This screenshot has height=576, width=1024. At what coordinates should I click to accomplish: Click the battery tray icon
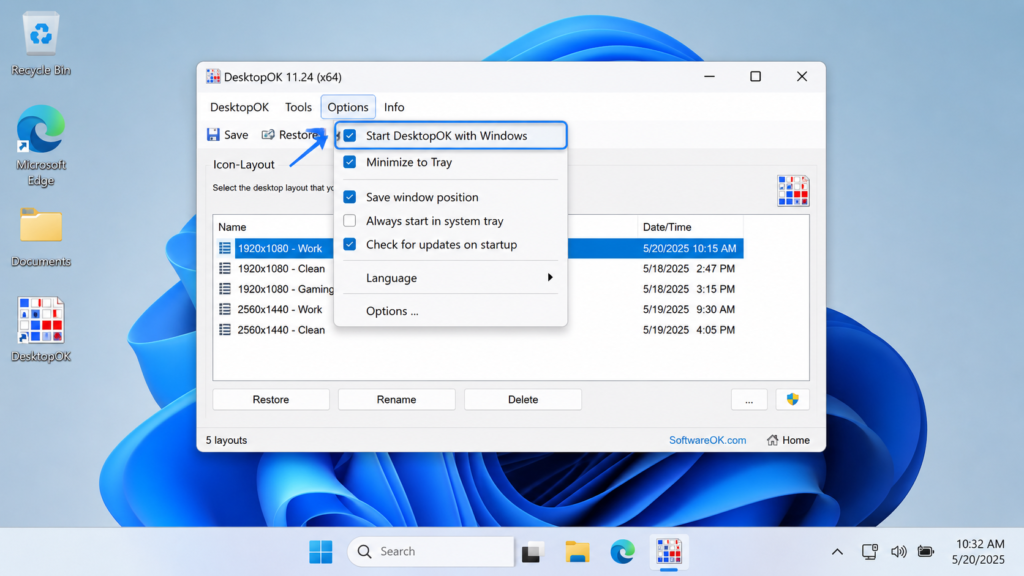925,552
